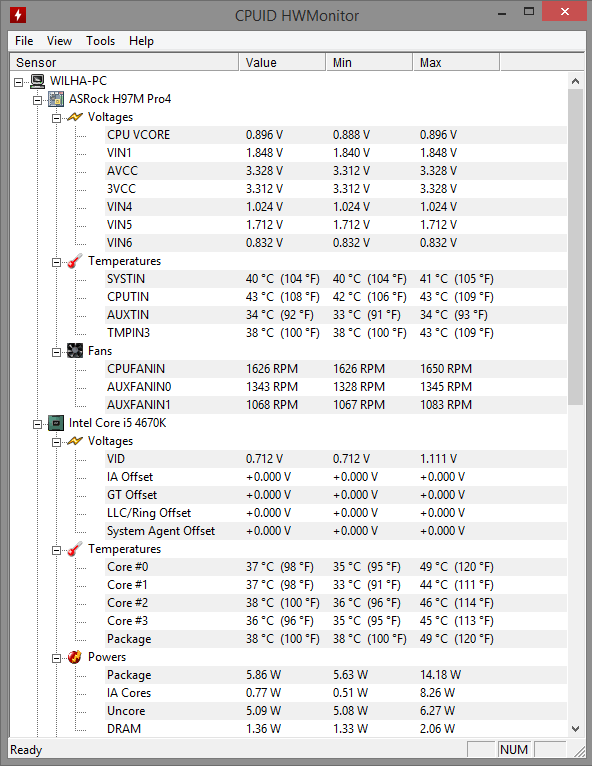The image size is (592, 766).
Task: Click the Sensor column header
Action: click(125, 63)
